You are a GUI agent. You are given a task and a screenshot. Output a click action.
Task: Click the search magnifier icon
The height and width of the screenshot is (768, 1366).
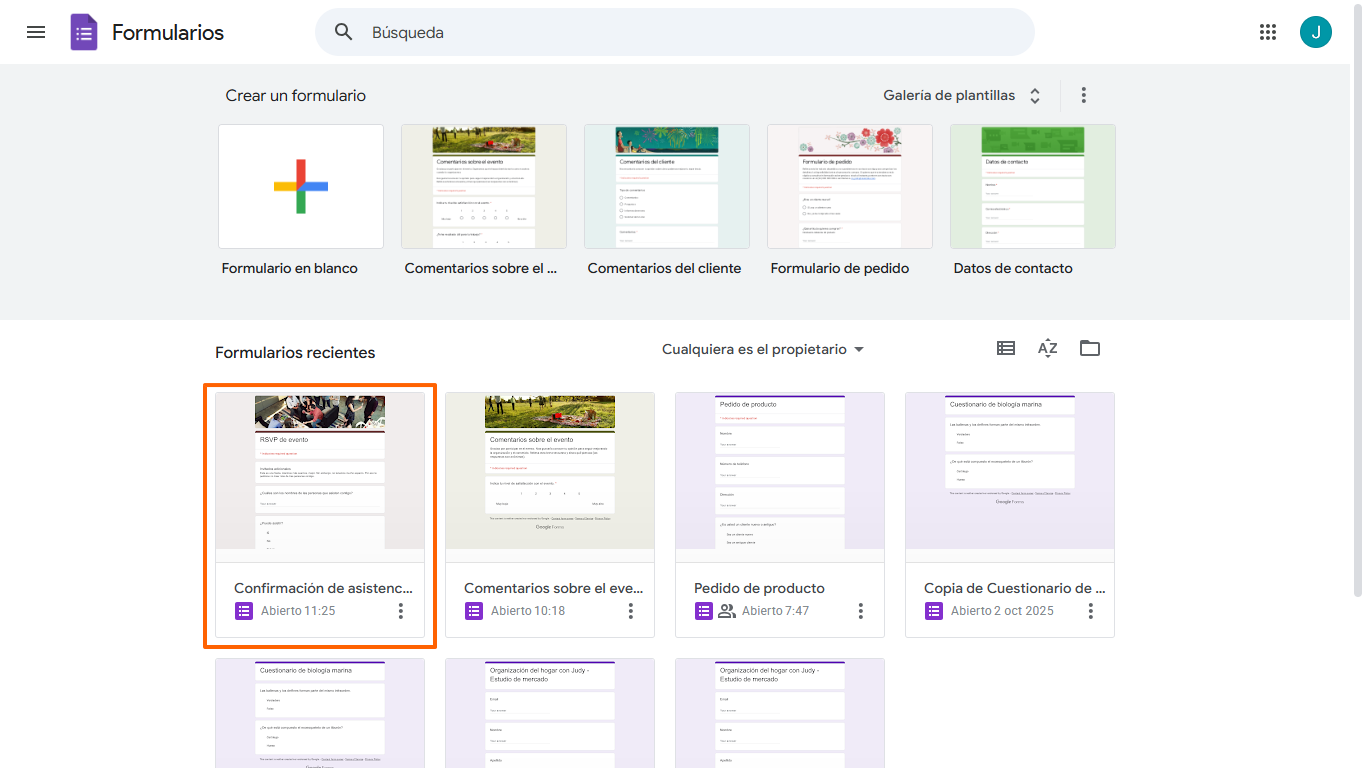pyautogui.click(x=343, y=32)
